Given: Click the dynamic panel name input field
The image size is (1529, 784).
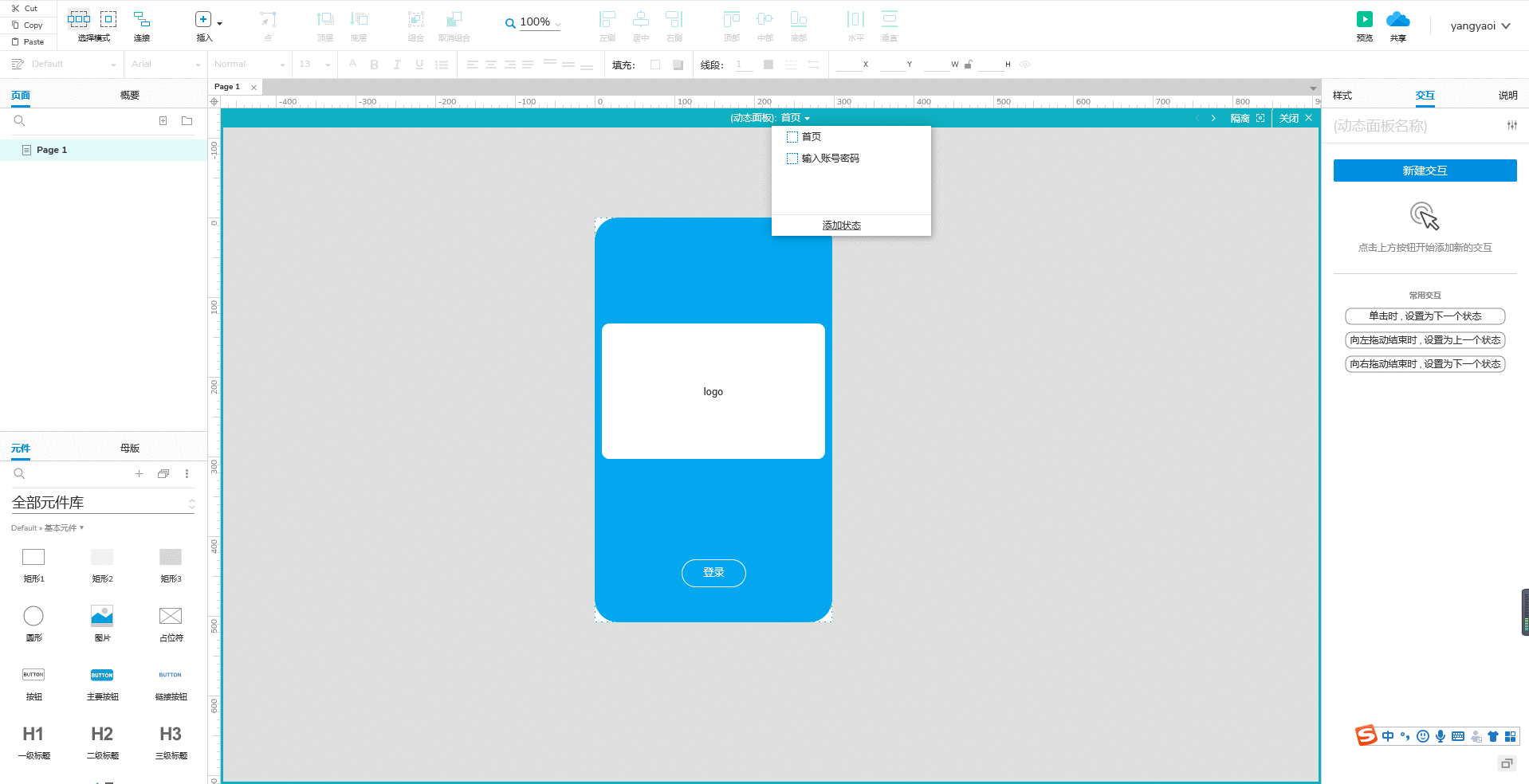Looking at the screenshot, I should 1413,126.
